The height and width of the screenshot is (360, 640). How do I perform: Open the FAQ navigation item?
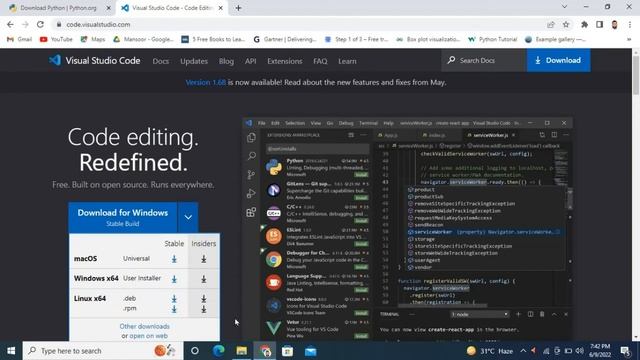click(320, 61)
